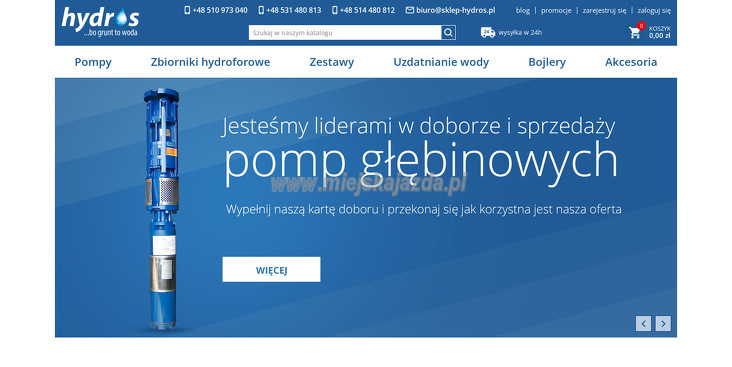Open Uzdatnianie wody category
This screenshot has width=732, height=367.
click(441, 62)
